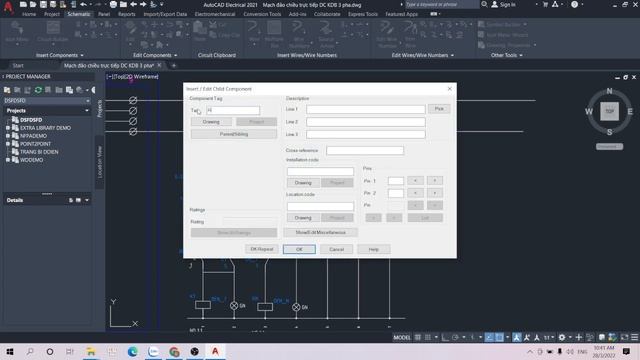Click the OK-Repeat button
The width and height of the screenshot is (640, 360).
coord(262,249)
